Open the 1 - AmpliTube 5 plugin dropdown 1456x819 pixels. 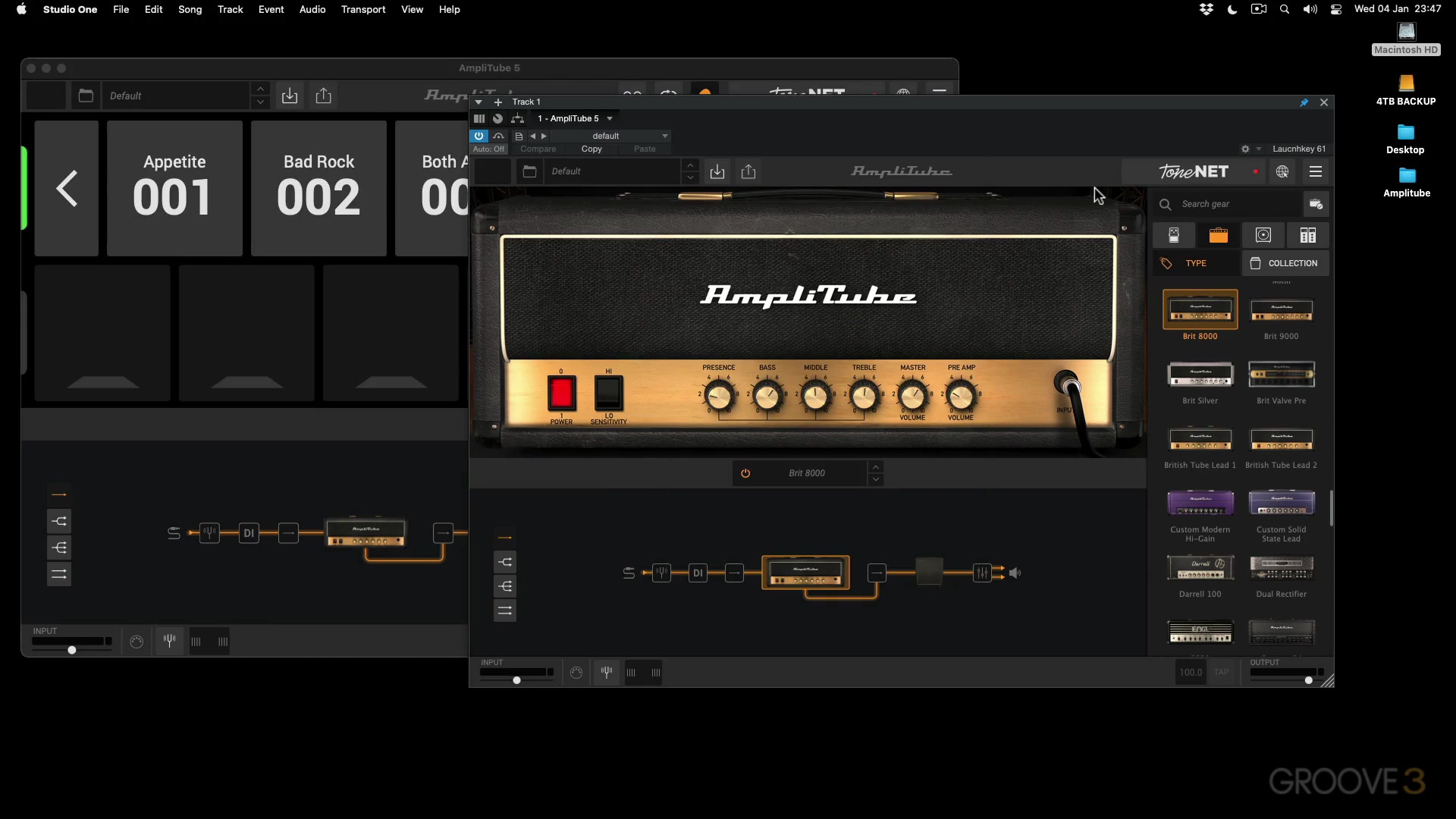tap(575, 118)
